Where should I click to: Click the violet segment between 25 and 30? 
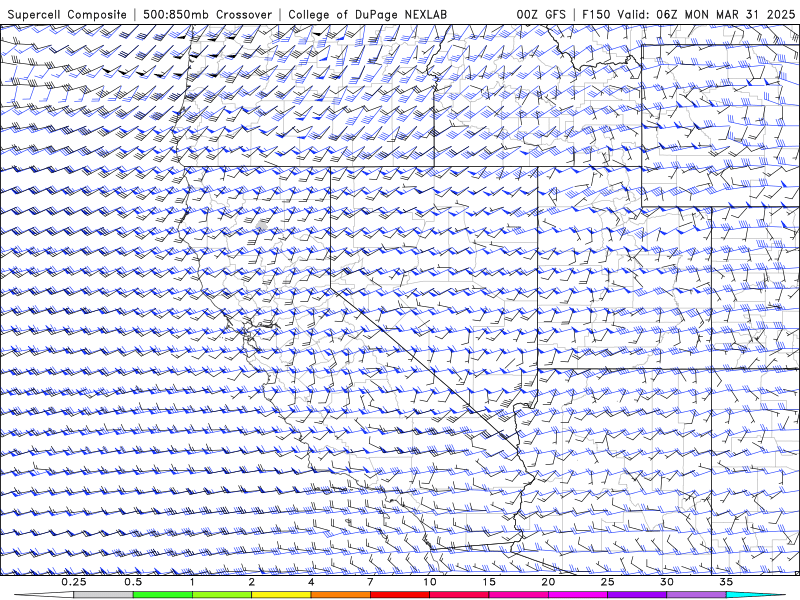click(637, 595)
